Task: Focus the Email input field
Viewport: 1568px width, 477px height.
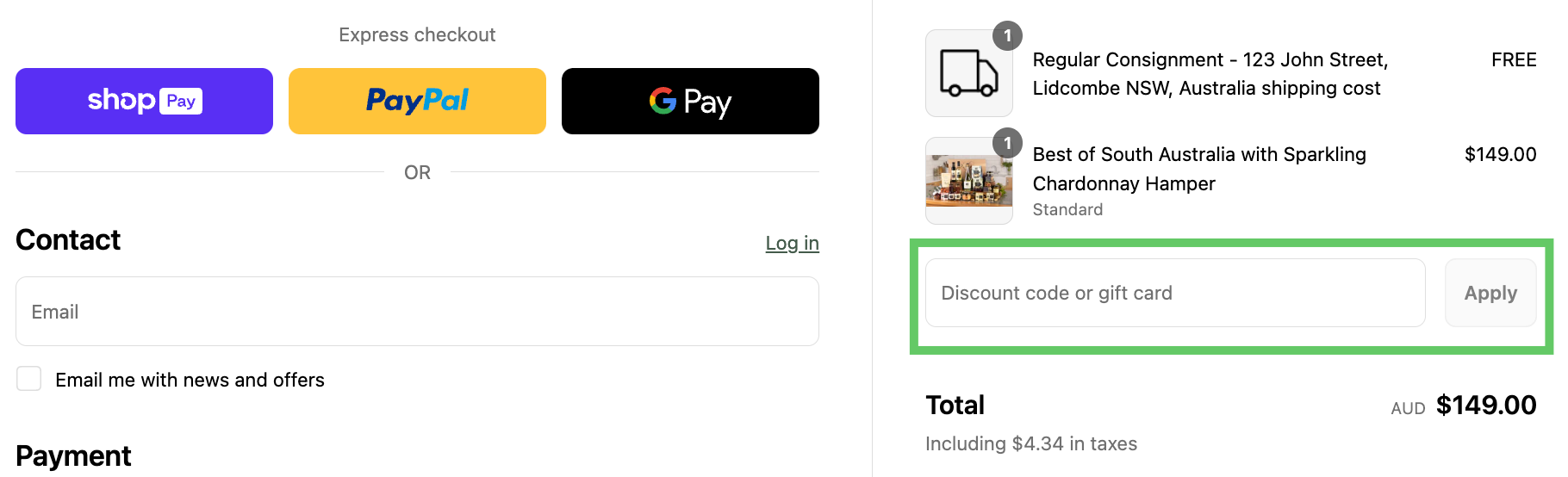Action: (x=417, y=312)
